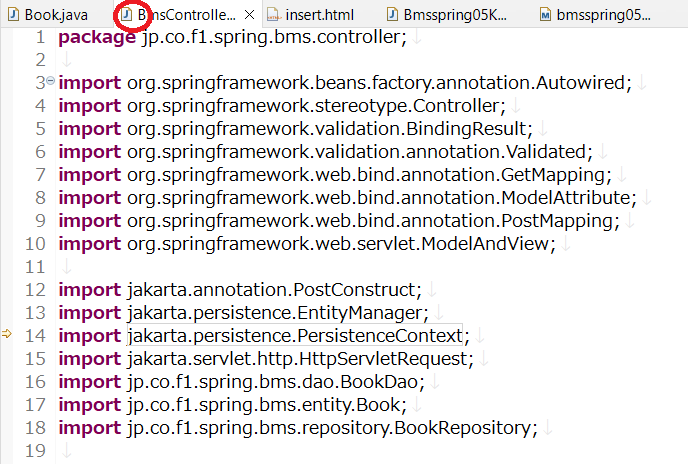Click the Maven file icon on bmsspring05 tab
This screenshot has width=688, height=464.
[545, 15]
